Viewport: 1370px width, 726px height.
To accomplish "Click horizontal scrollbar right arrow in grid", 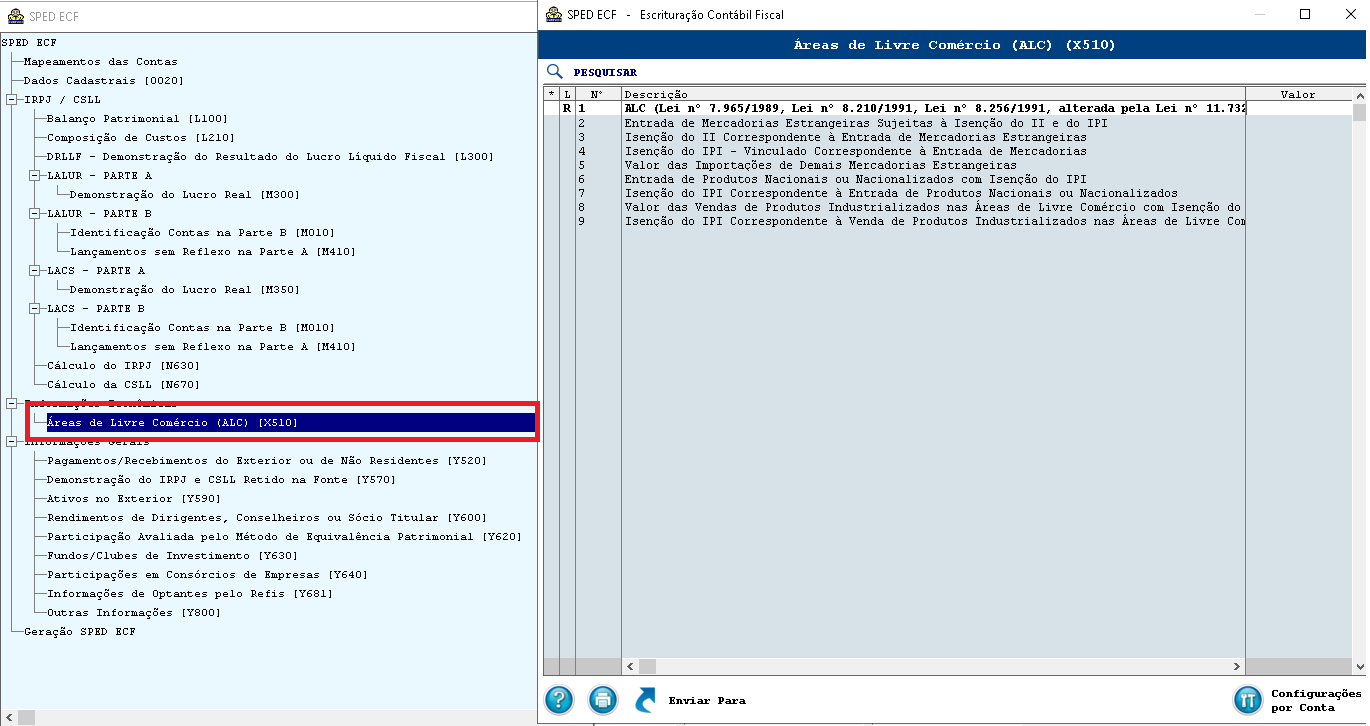I will (x=1237, y=666).
